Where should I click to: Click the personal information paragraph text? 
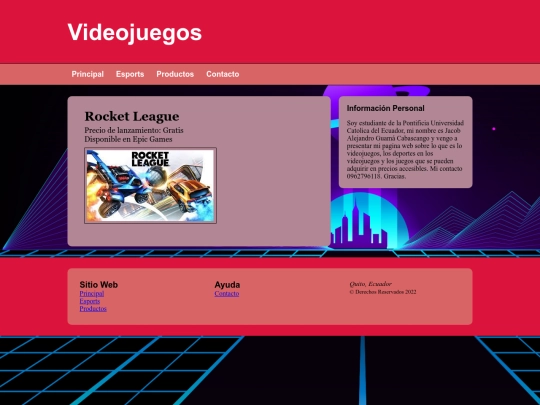pyautogui.click(x=405, y=149)
